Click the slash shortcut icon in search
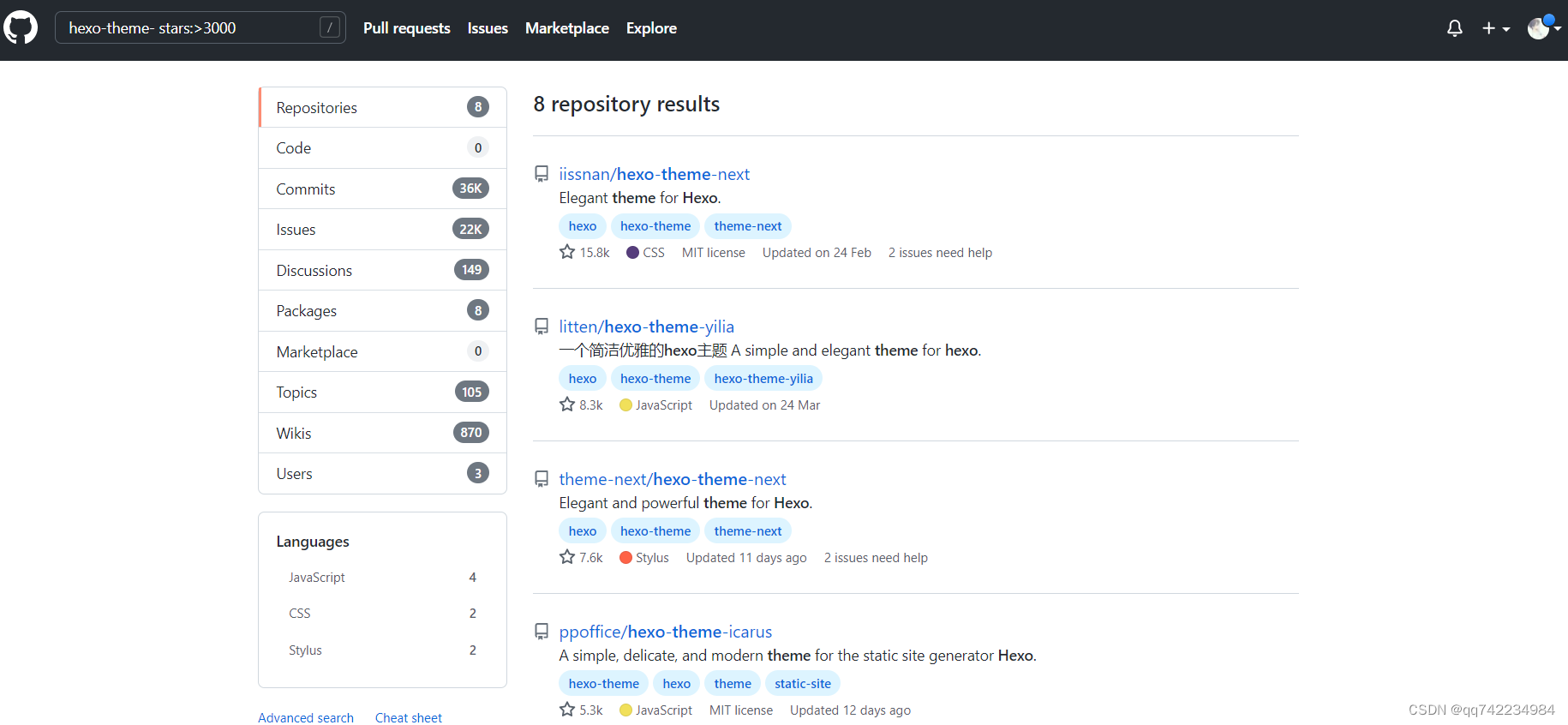Screen dimensions: 1568x725 [330, 27]
